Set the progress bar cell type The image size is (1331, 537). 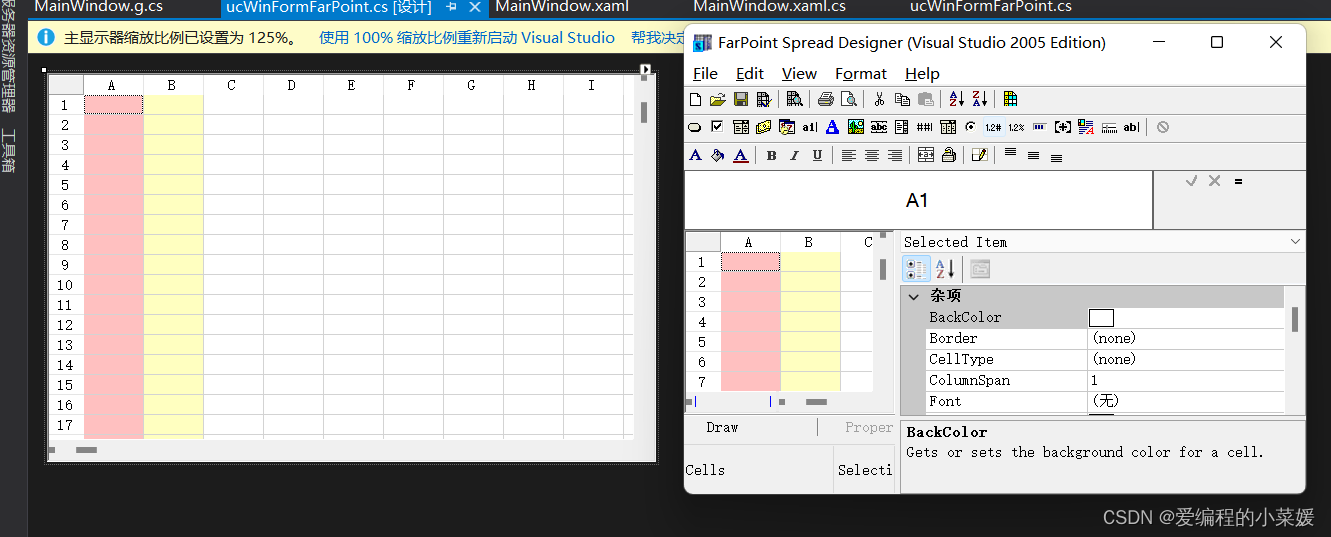point(1039,126)
